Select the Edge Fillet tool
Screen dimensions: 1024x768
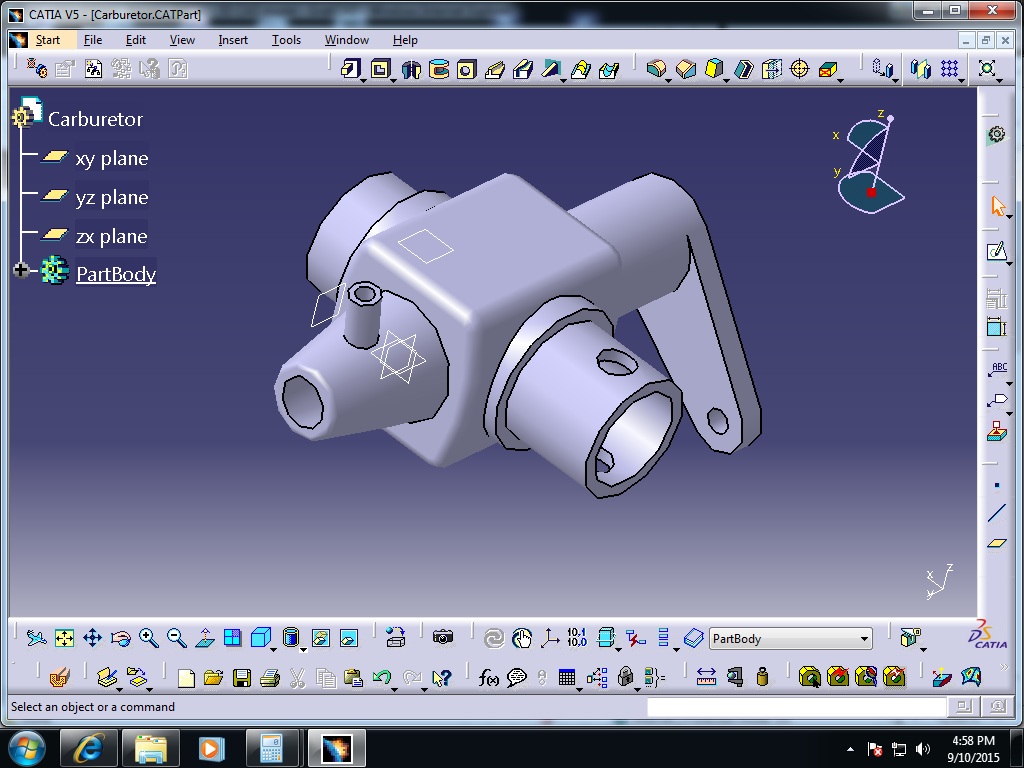656,69
